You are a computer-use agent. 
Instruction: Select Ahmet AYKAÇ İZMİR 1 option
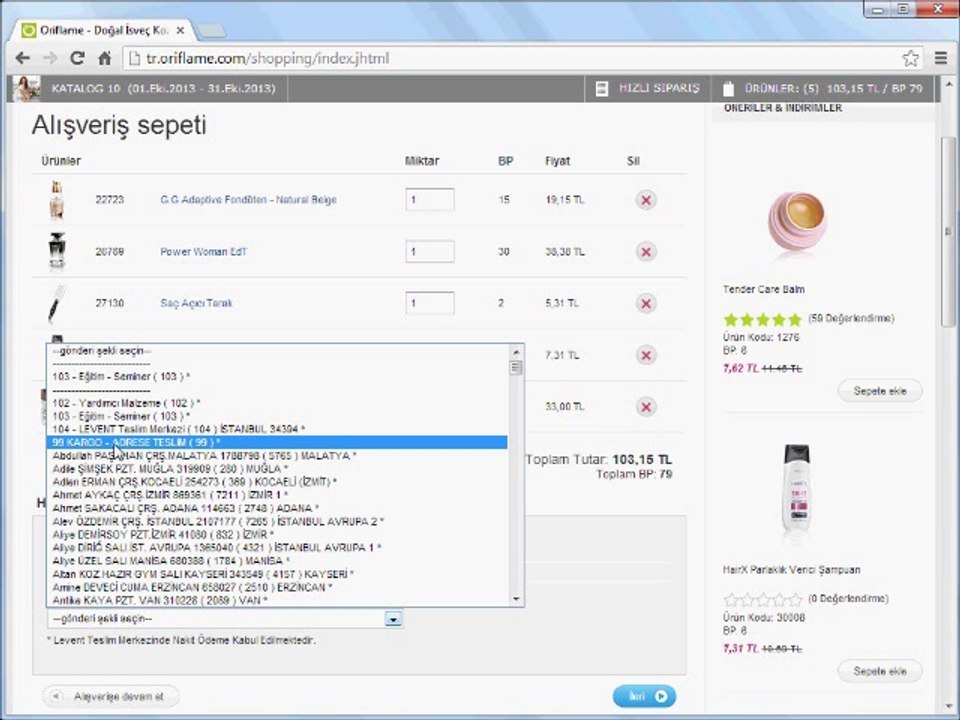click(277, 495)
